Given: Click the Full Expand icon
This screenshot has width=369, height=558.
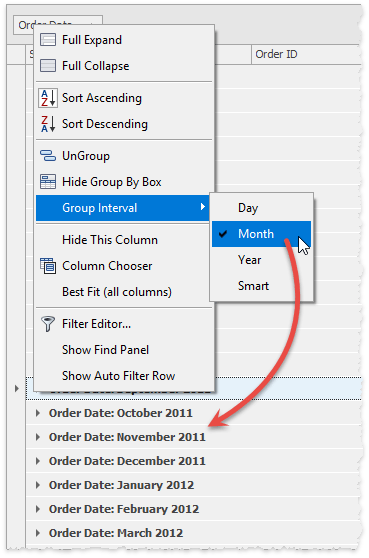Looking at the screenshot, I should tap(48, 40).
